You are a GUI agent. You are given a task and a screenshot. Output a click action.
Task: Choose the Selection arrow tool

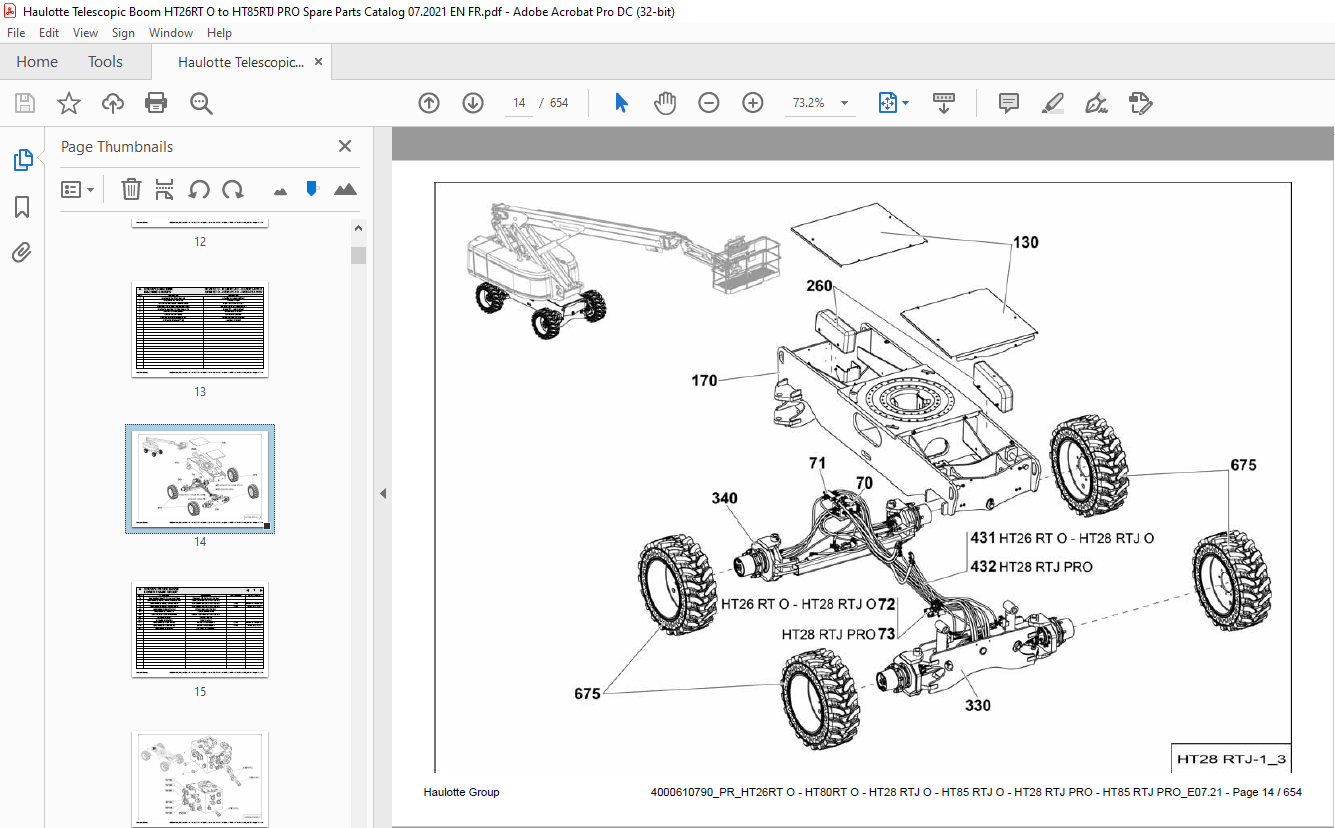[621, 103]
